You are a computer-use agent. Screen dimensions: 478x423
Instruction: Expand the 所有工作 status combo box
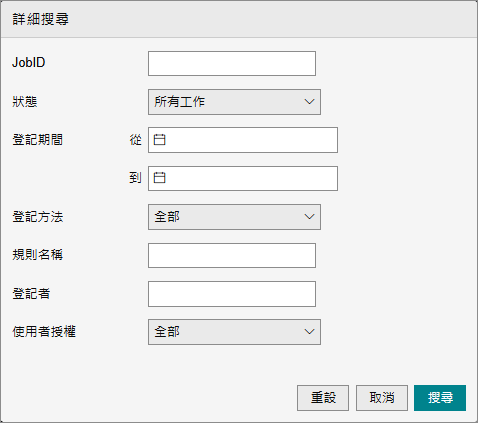[x=234, y=102]
